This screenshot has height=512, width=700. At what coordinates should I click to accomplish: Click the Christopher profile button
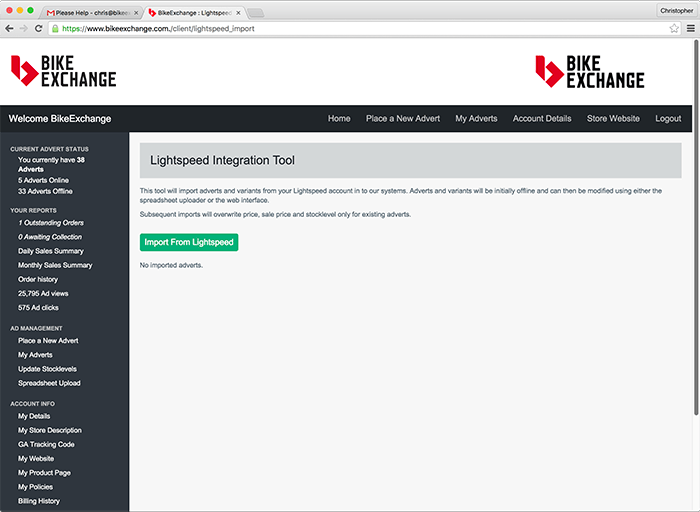click(x=676, y=10)
